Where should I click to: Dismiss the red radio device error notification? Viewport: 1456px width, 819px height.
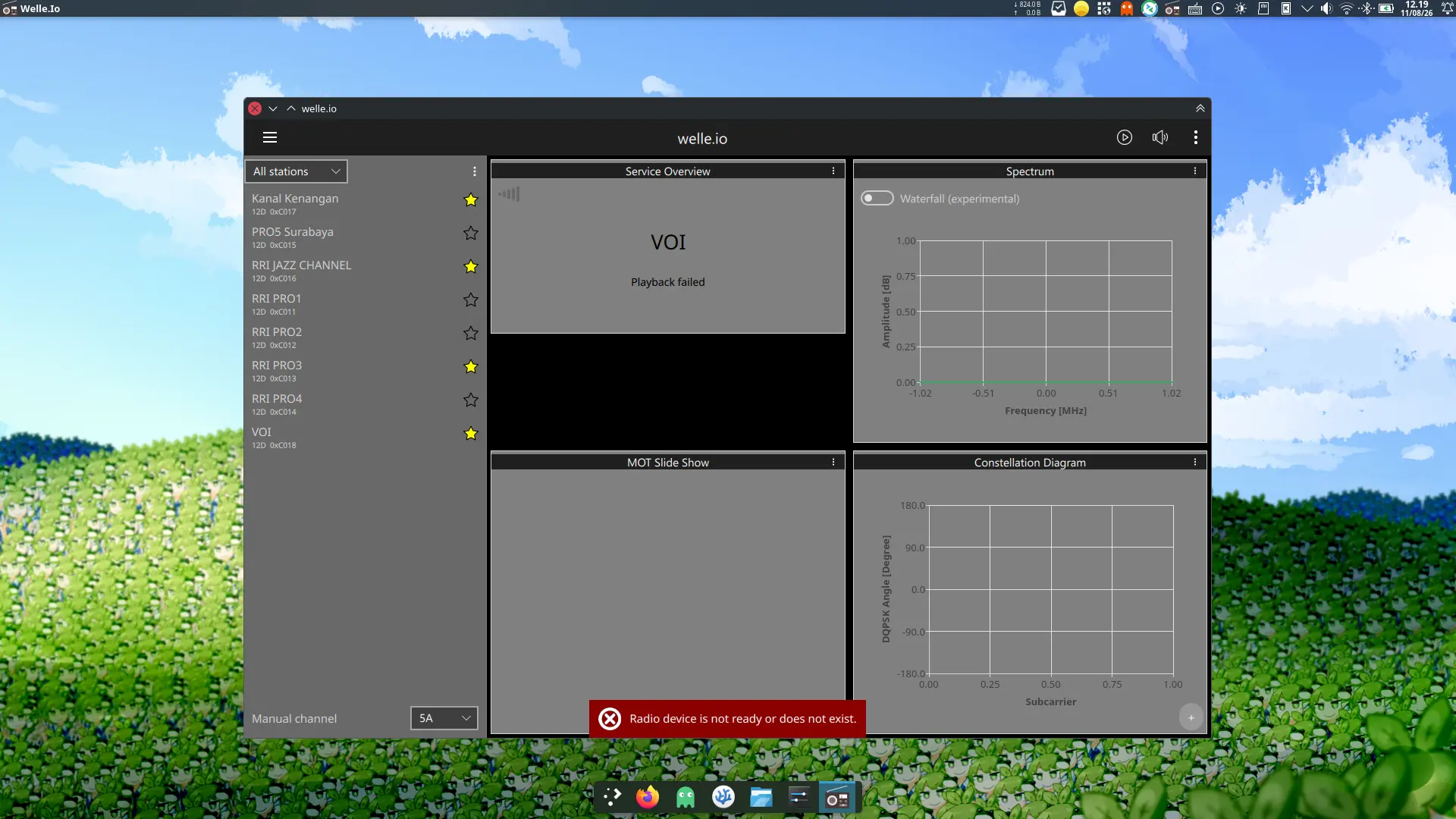pos(727,719)
